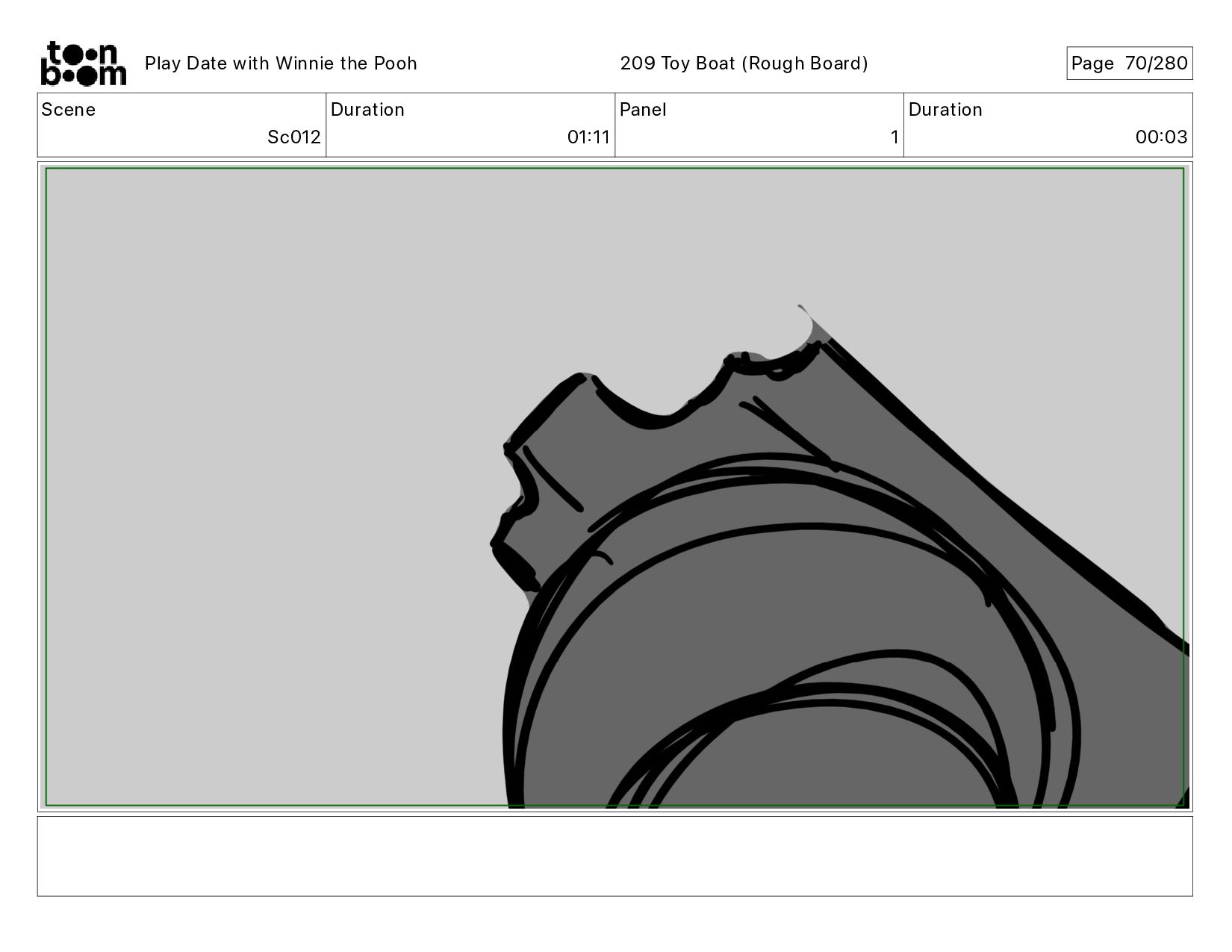The height and width of the screenshot is (952, 1232).
Task: Click the Toon Boom logo
Action: pos(83,63)
